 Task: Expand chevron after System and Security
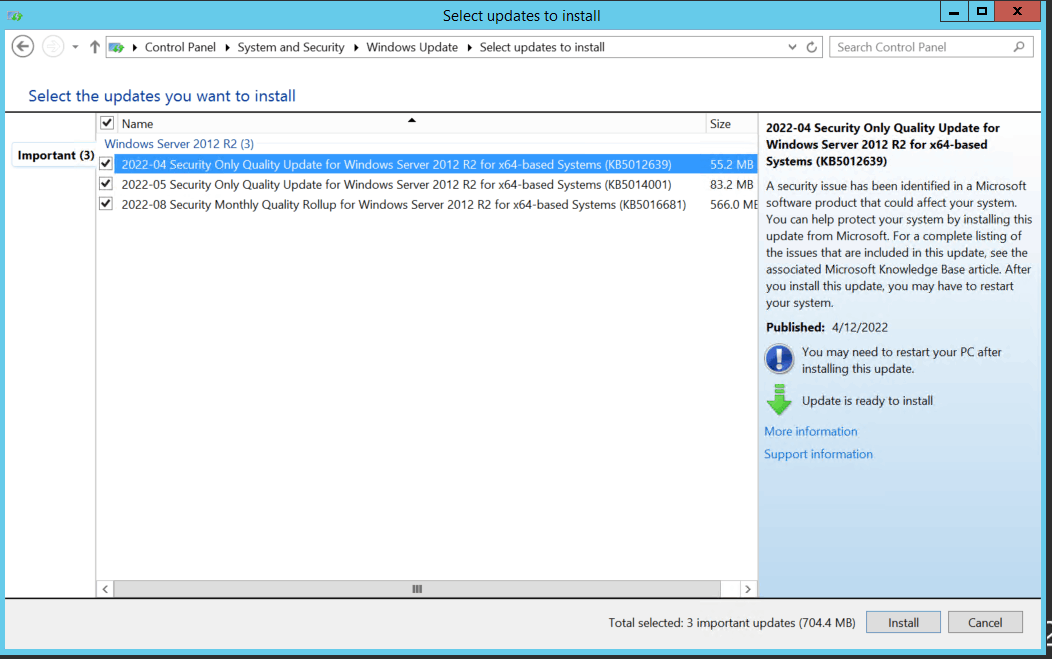356,48
